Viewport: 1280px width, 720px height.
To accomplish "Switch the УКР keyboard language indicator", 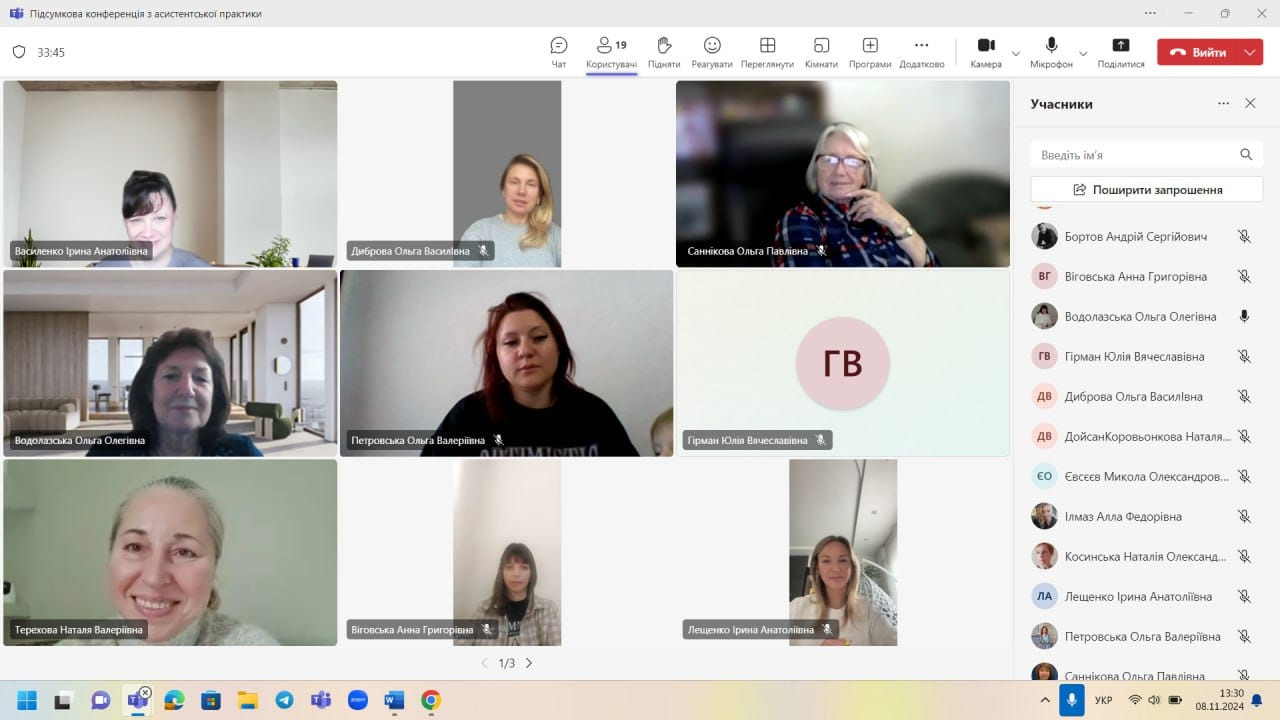I will pos(1104,700).
